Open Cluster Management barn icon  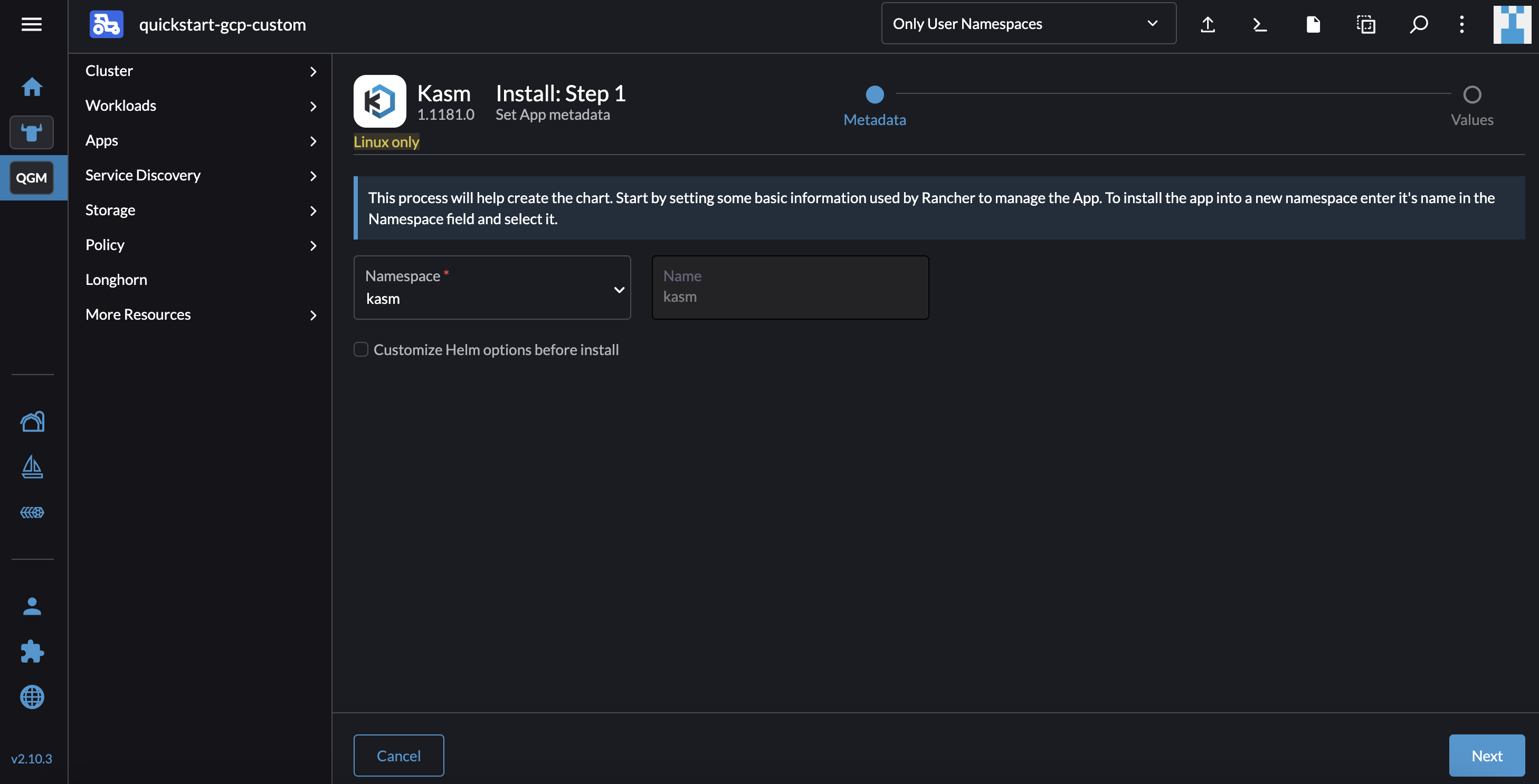pyautogui.click(x=32, y=422)
